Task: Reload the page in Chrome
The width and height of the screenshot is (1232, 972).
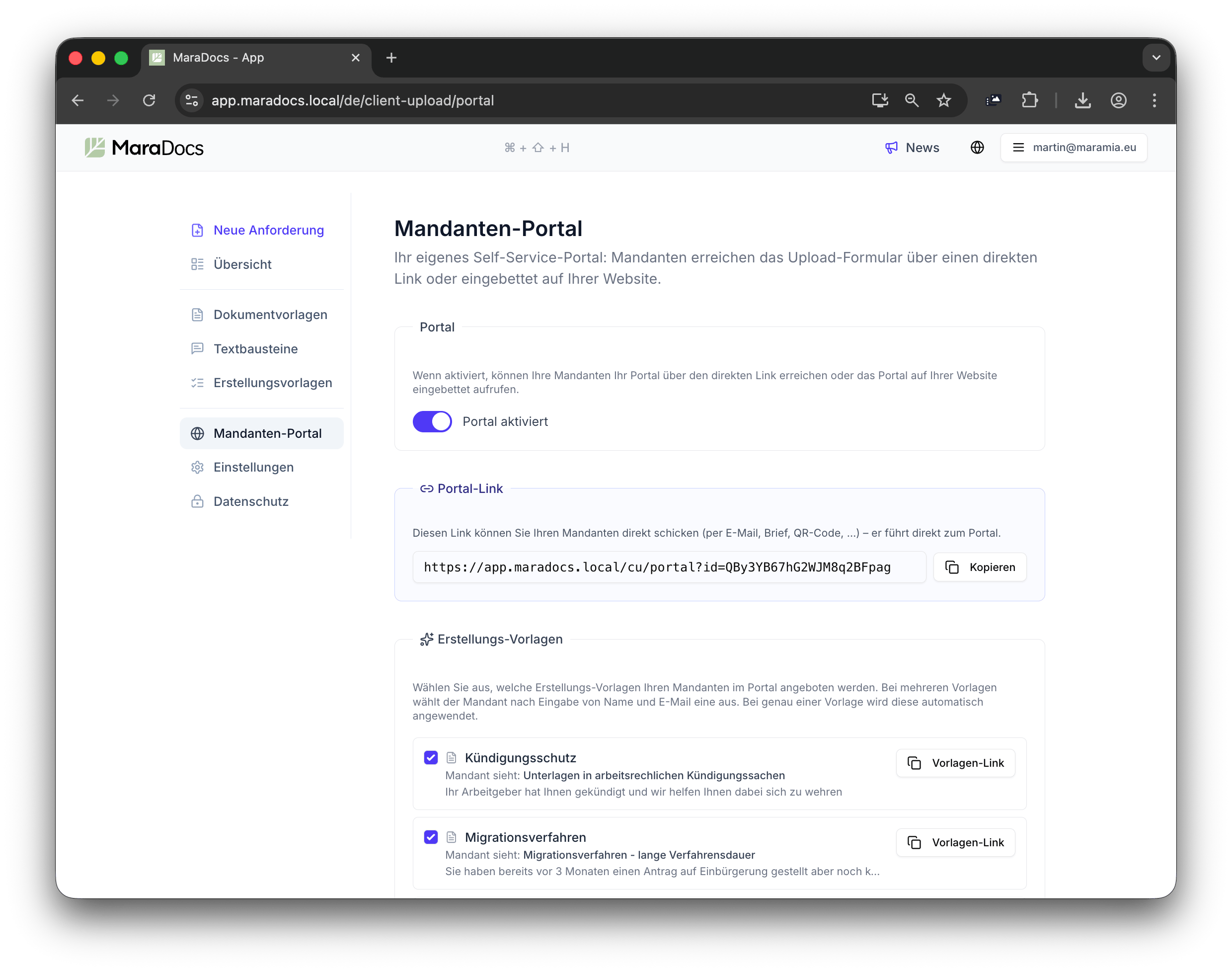Action: coord(149,101)
